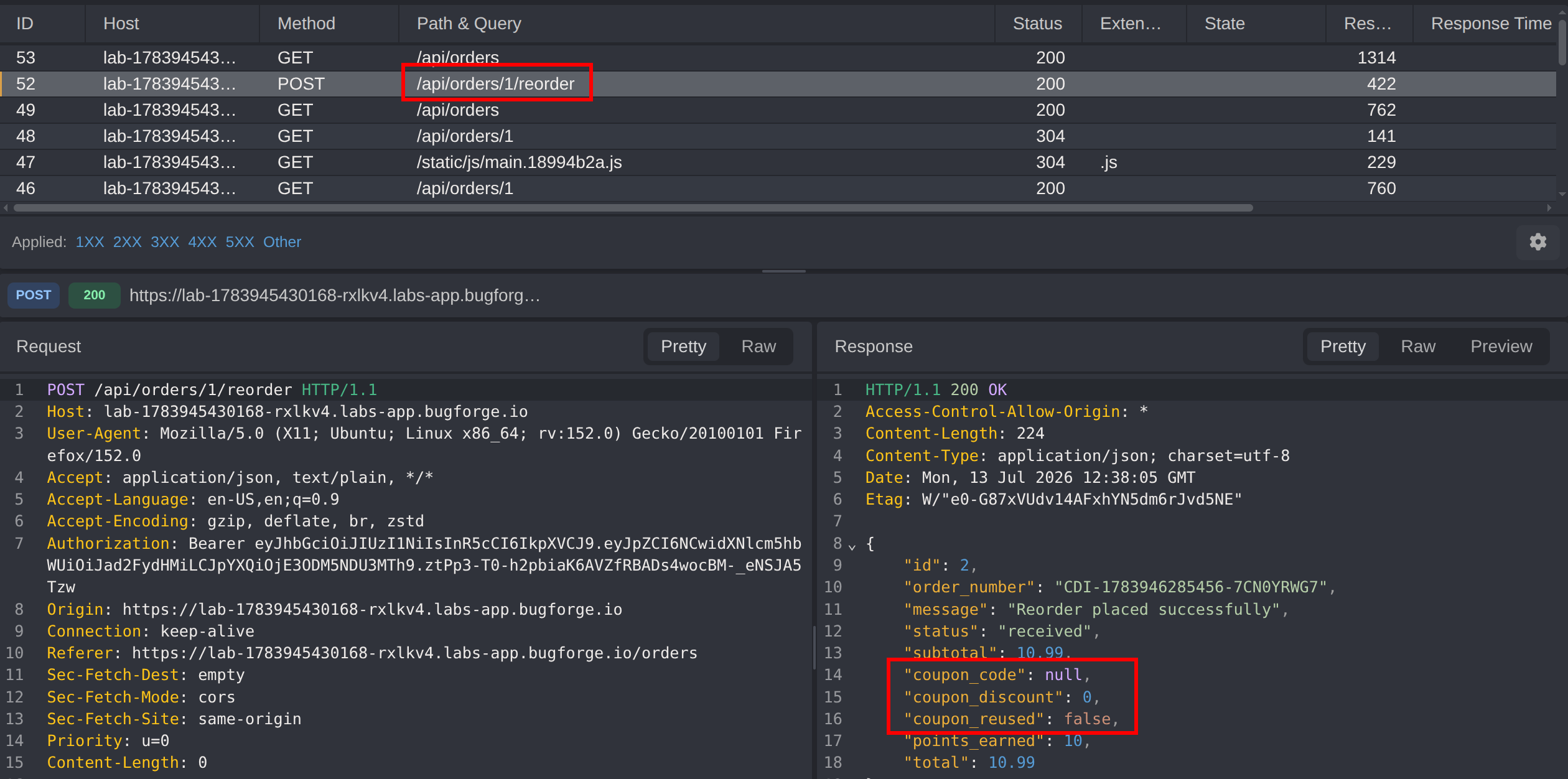Click the POST method badge
This screenshot has width=1568, height=779.
click(x=34, y=295)
